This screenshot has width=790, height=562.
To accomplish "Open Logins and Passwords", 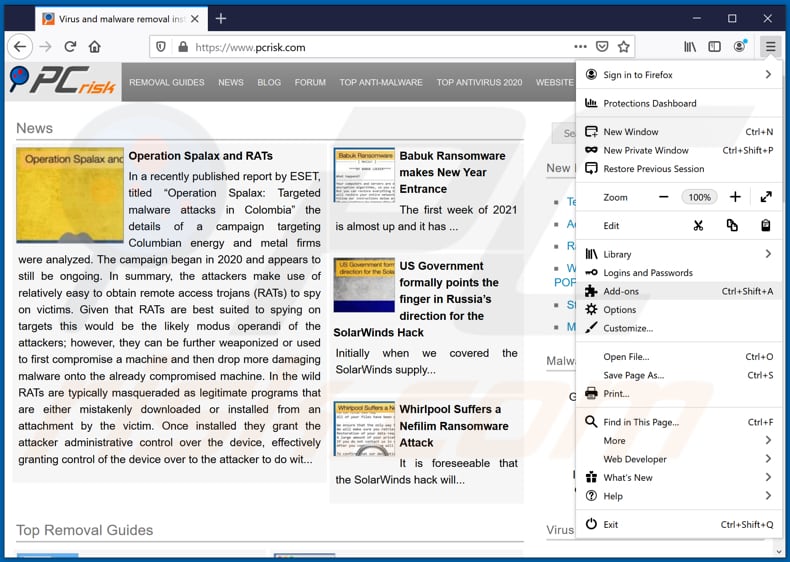I will (678, 273).
